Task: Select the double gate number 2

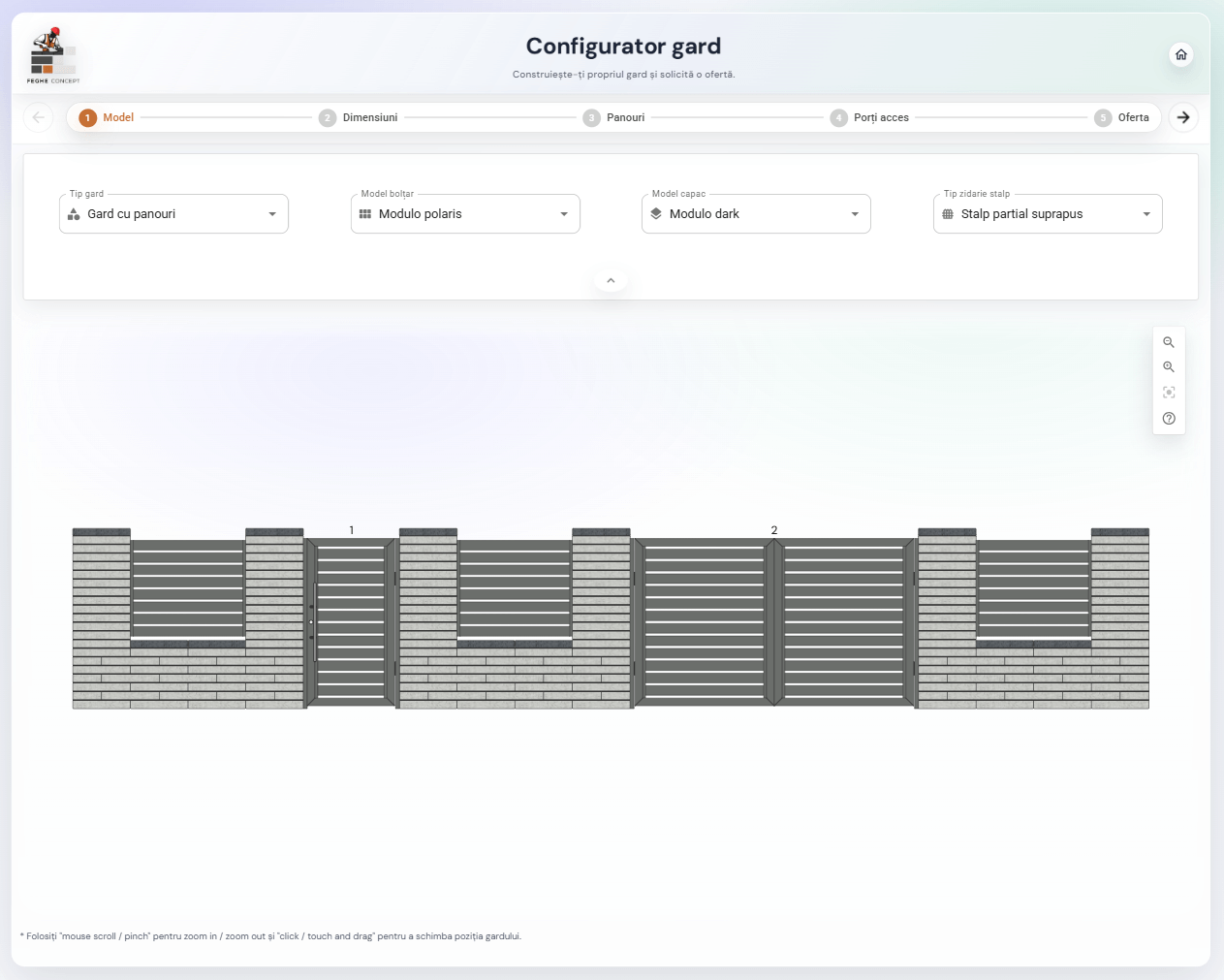Action: pyautogui.click(x=773, y=620)
